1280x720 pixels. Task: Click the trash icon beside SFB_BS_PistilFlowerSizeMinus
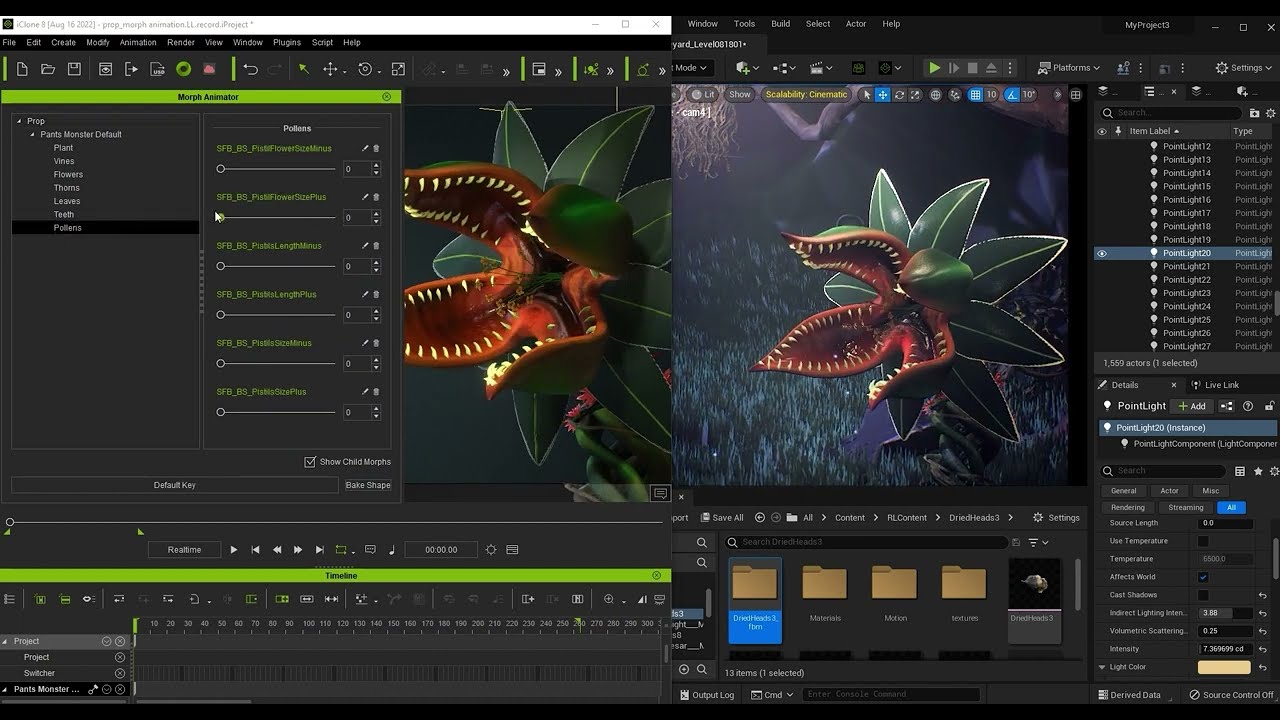click(376, 149)
